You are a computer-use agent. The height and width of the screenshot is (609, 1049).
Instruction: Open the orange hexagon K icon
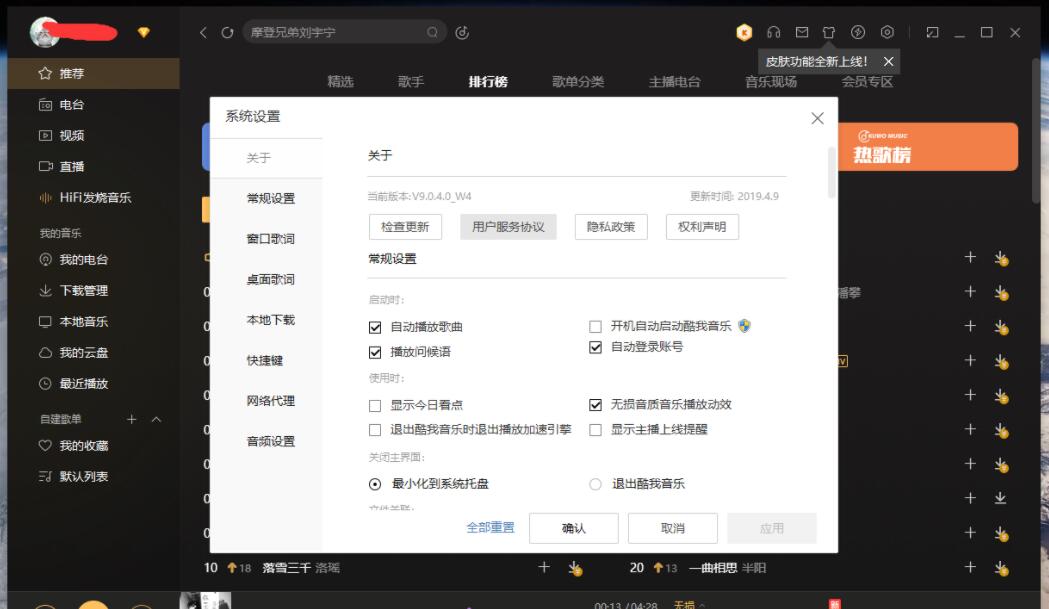(744, 32)
